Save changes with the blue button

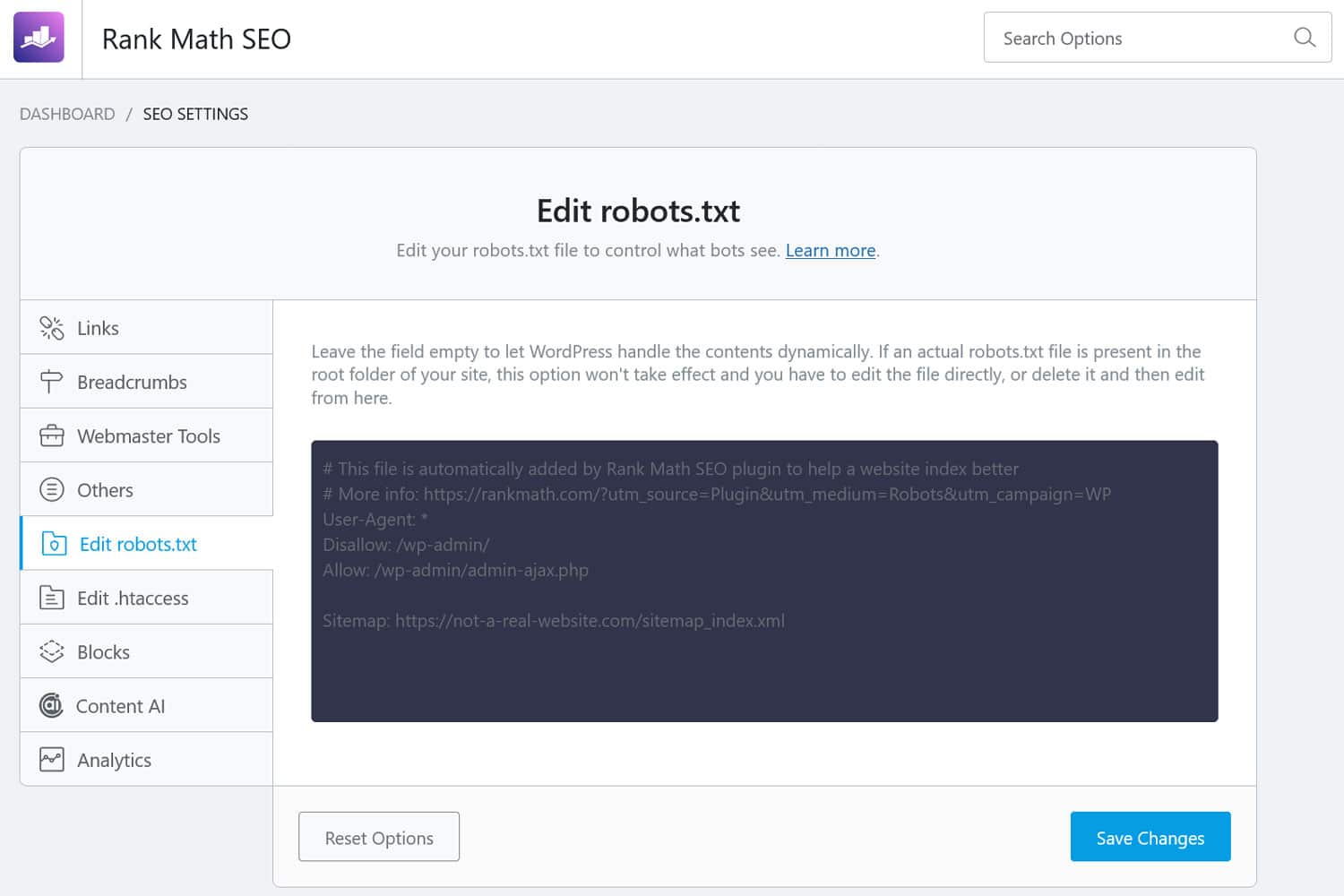tap(1150, 837)
